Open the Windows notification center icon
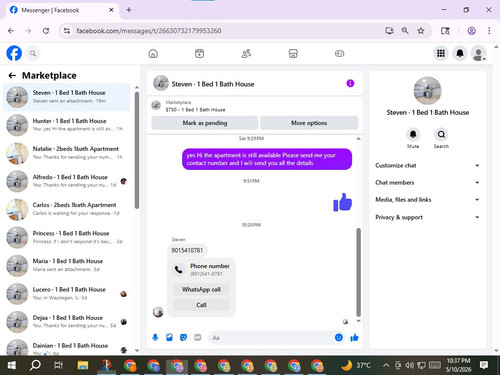This screenshot has width=500, height=375. coord(484,365)
